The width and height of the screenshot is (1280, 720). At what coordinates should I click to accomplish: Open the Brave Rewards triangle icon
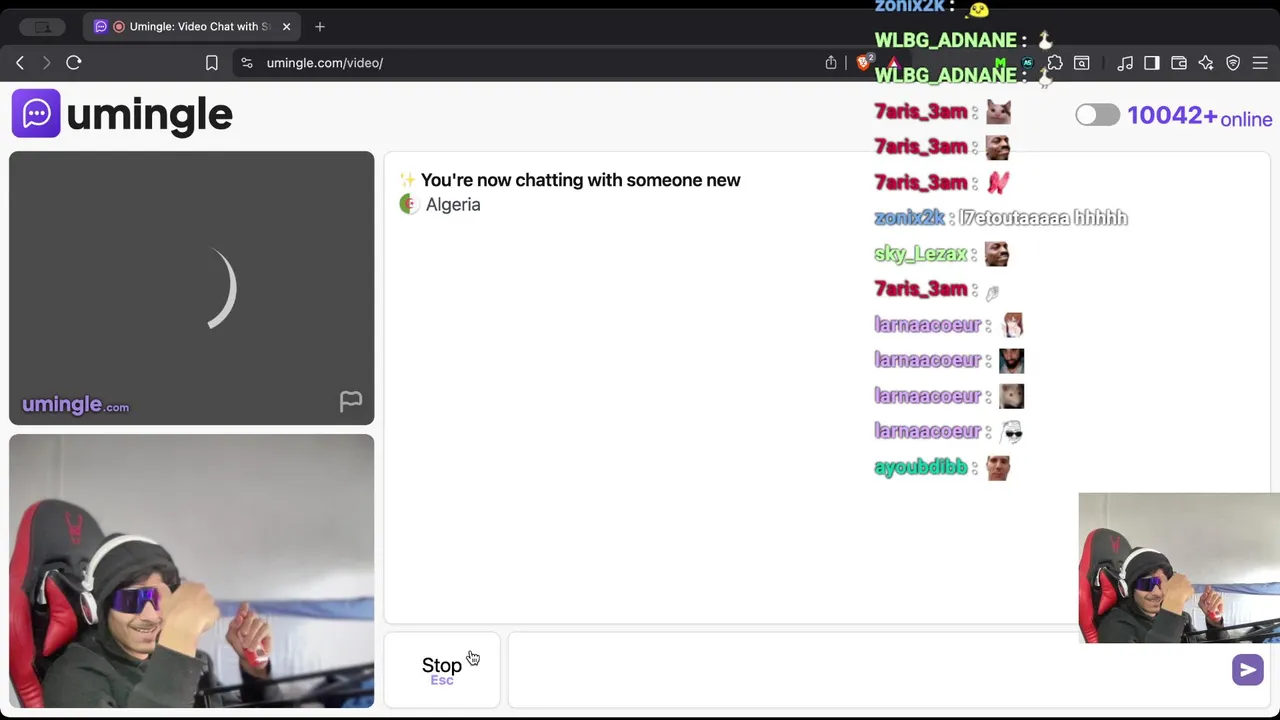(894, 63)
